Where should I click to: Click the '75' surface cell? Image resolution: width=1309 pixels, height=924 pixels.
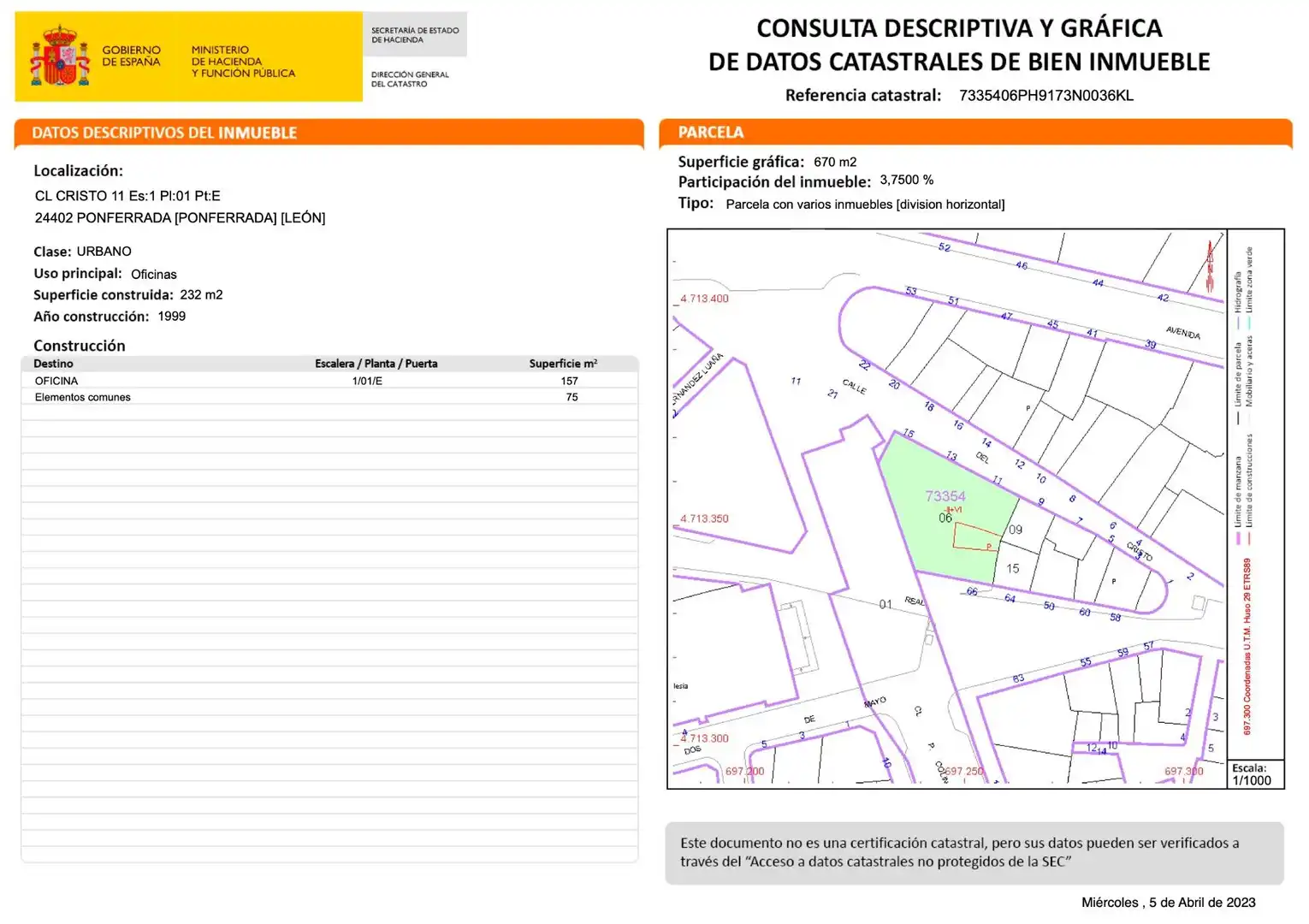[572, 397]
